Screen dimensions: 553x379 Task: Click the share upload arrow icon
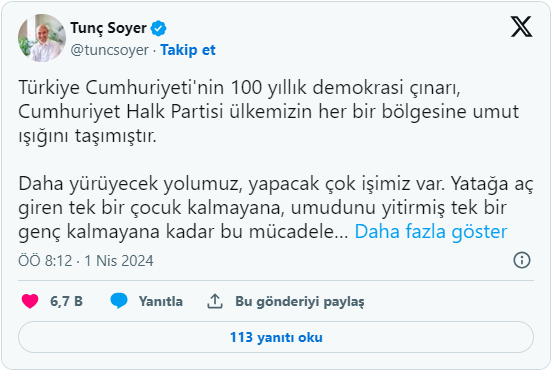tap(215, 301)
